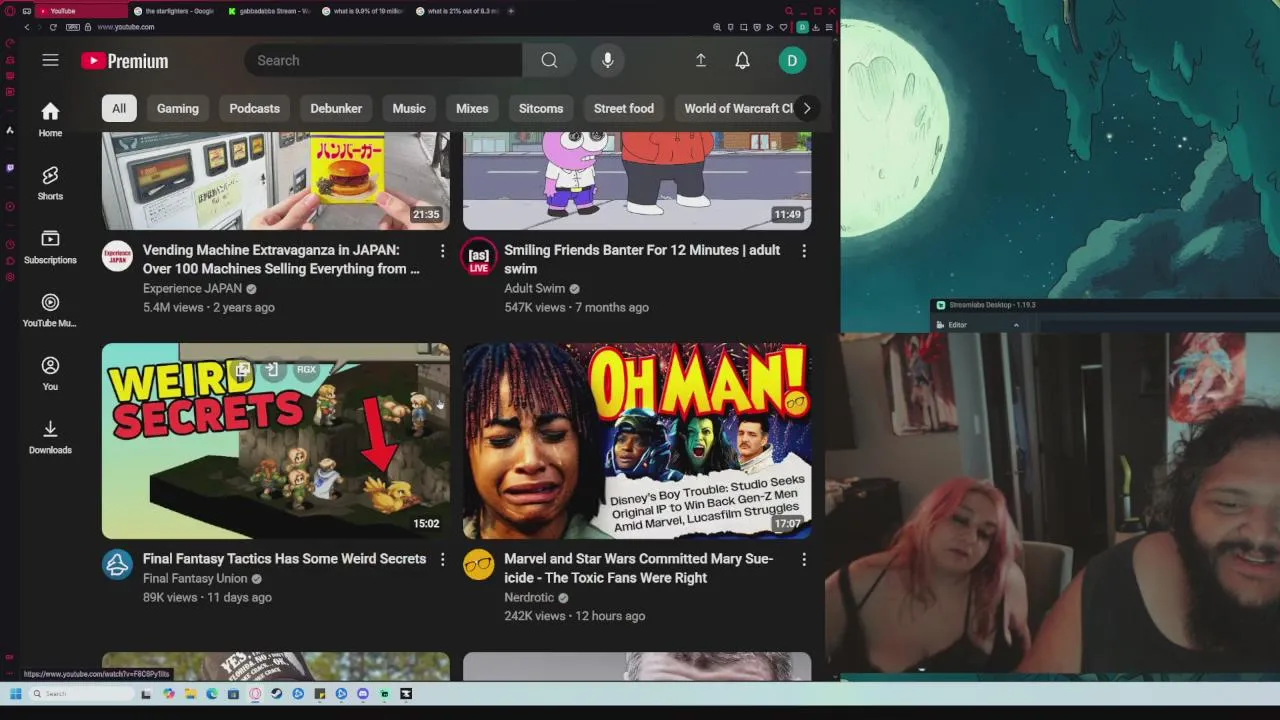Open File Explorer from the taskbar

tap(190, 693)
